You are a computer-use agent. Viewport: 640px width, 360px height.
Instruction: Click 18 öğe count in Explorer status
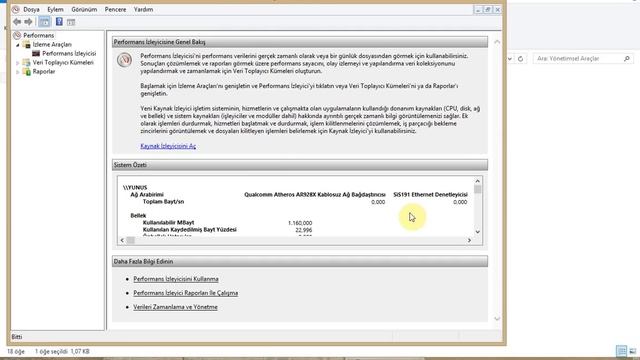tap(16, 351)
